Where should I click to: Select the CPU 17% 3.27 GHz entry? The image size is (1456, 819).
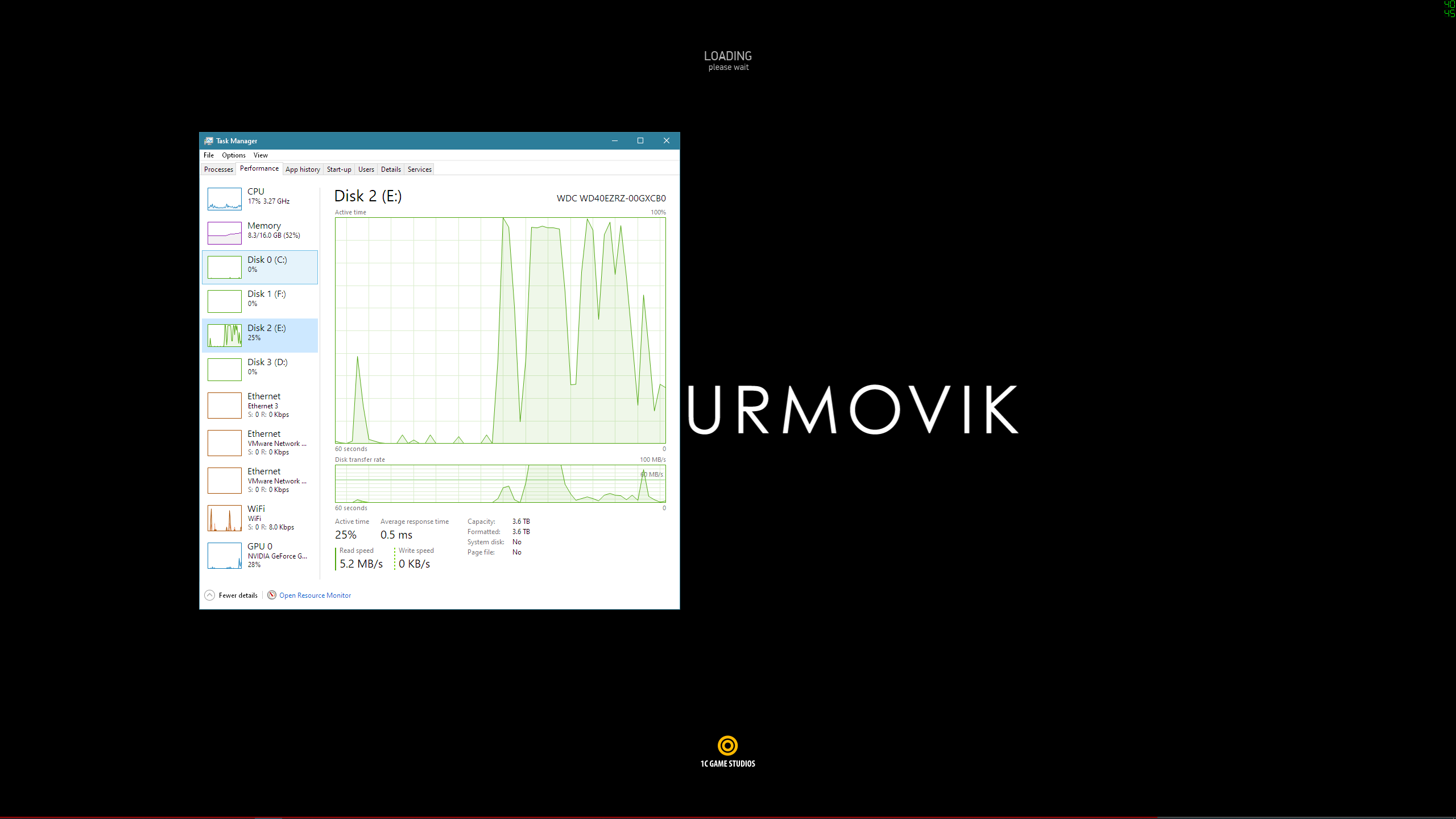point(260,199)
